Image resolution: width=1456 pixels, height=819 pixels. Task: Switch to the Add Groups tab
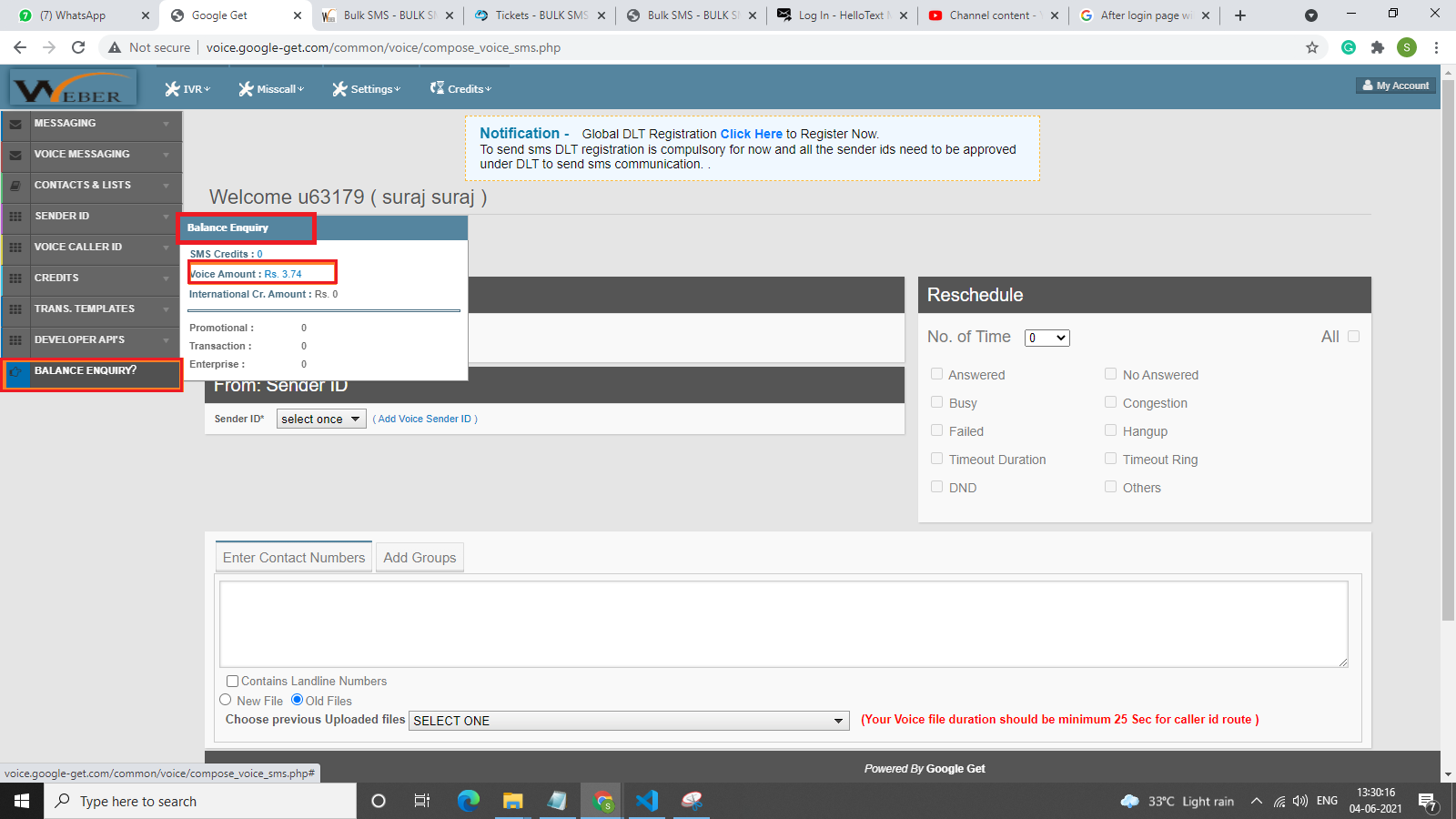coord(420,558)
